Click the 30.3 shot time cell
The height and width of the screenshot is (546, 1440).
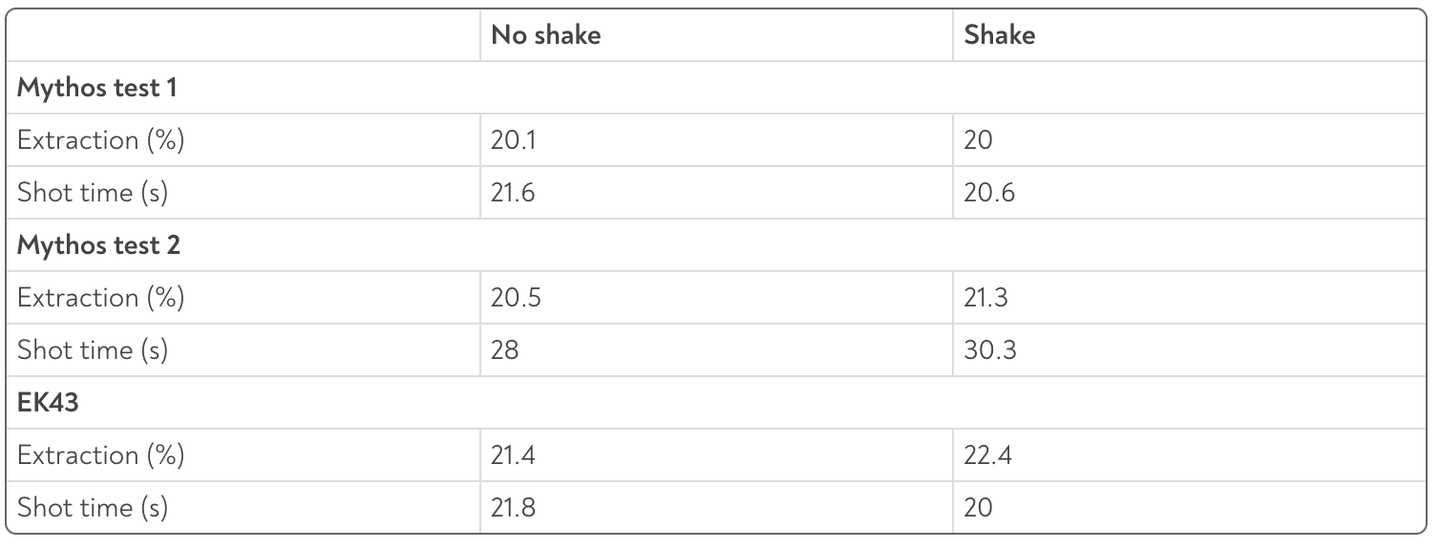pyautogui.click(x=989, y=350)
